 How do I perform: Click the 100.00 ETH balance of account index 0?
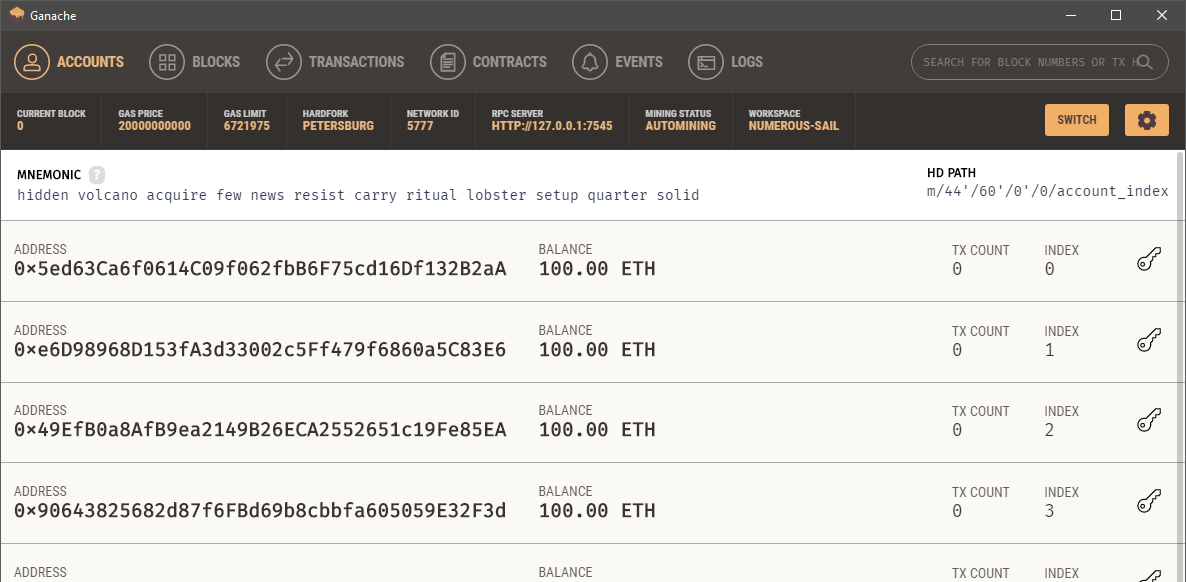click(597, 269)
